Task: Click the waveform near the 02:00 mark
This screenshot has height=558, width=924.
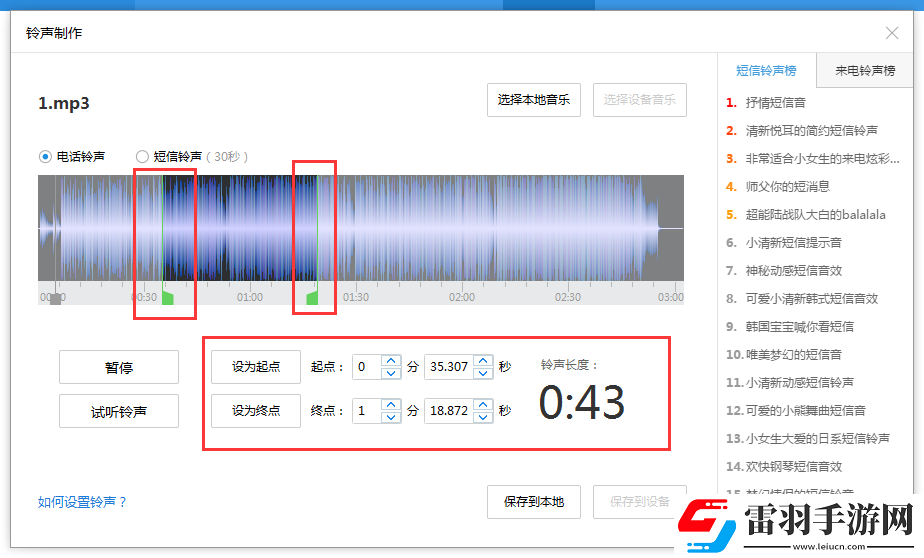Action: point(461,228)
